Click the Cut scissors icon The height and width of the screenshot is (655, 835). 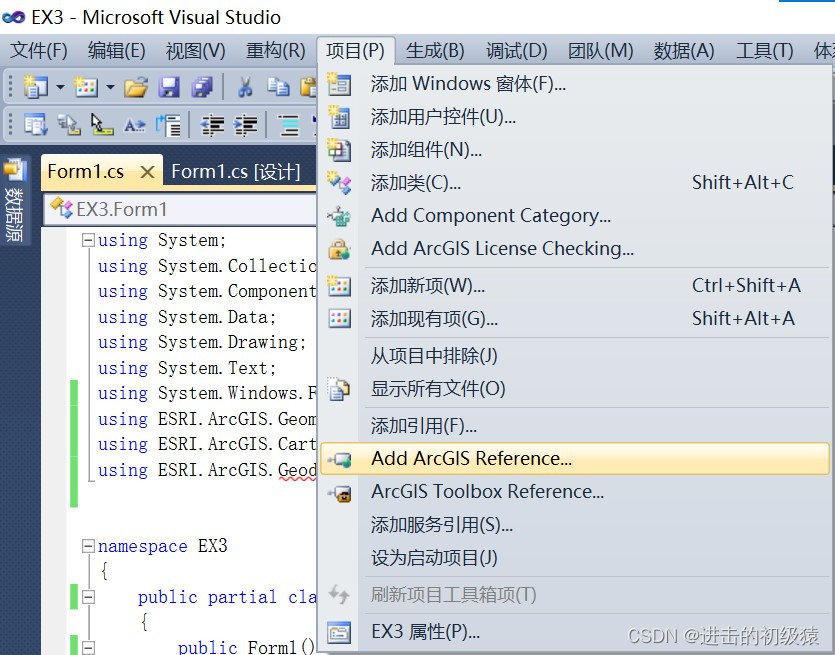coord(245,88)
